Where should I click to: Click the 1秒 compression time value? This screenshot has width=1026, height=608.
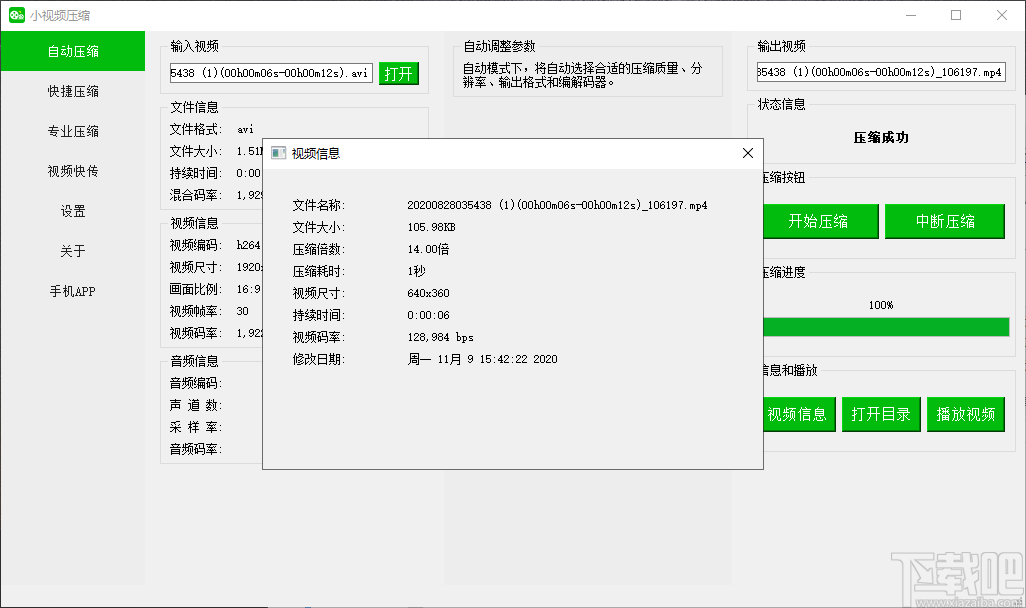[416, 271]
